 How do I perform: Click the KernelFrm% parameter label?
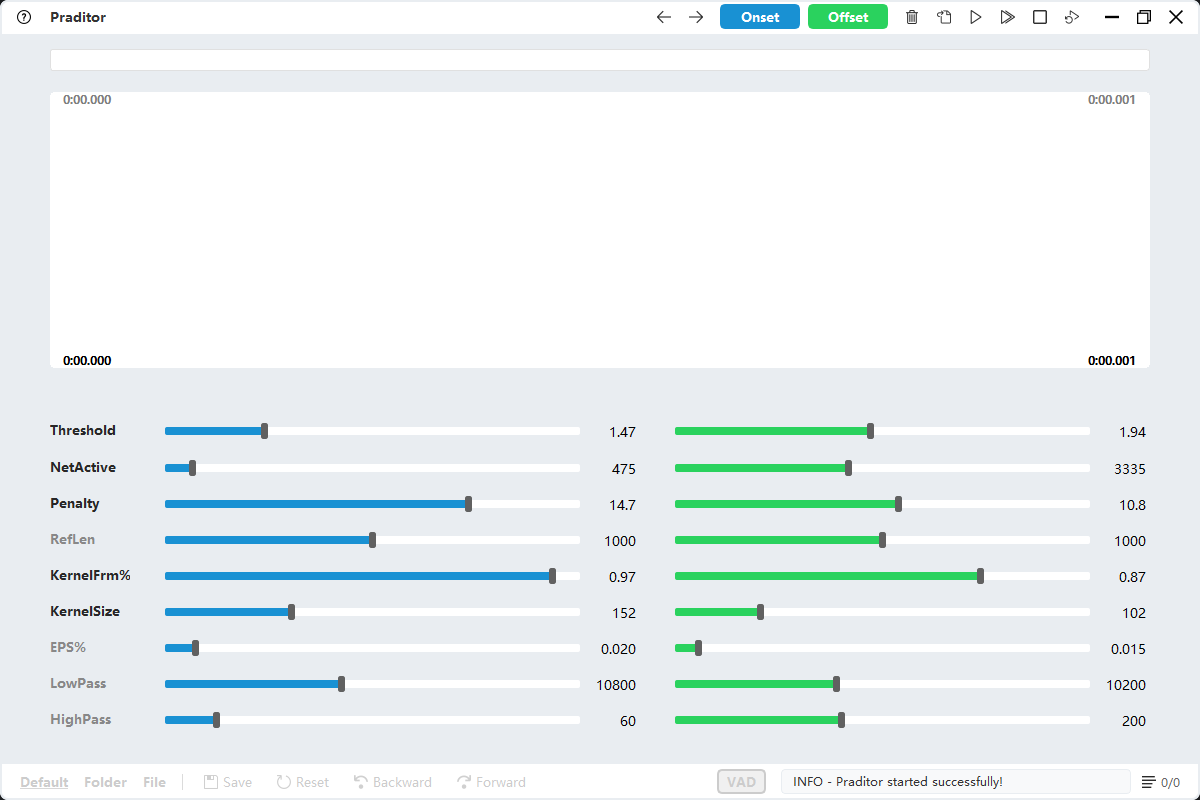point(91,575)
